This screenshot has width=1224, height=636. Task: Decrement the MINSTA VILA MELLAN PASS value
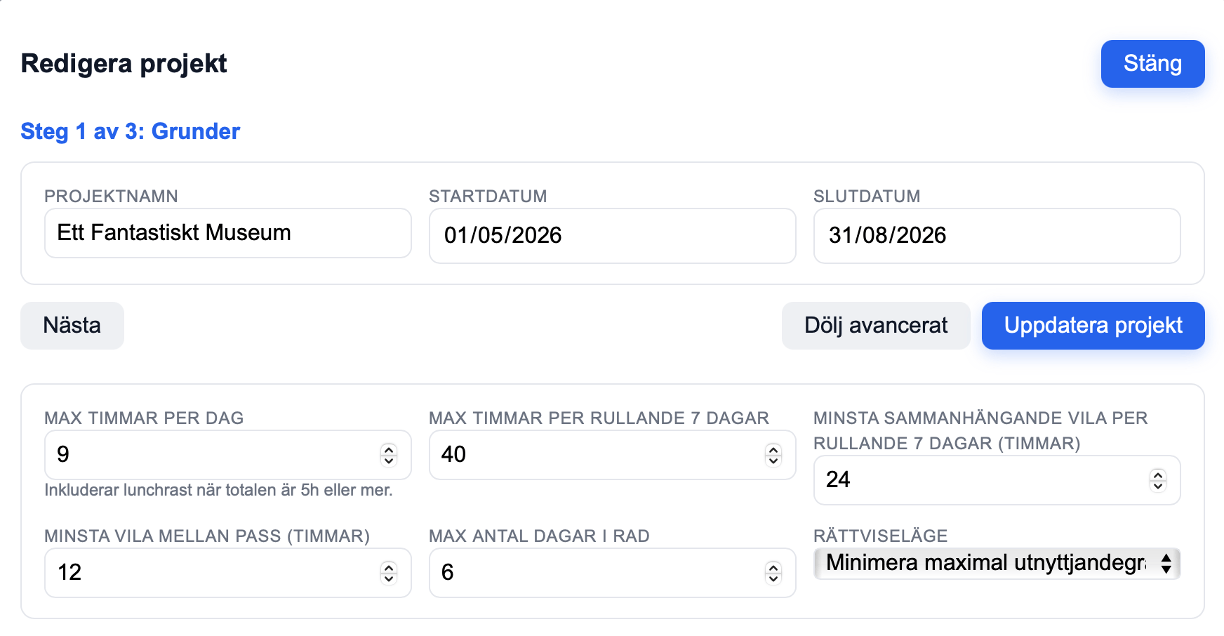click(x=389, y=578)
